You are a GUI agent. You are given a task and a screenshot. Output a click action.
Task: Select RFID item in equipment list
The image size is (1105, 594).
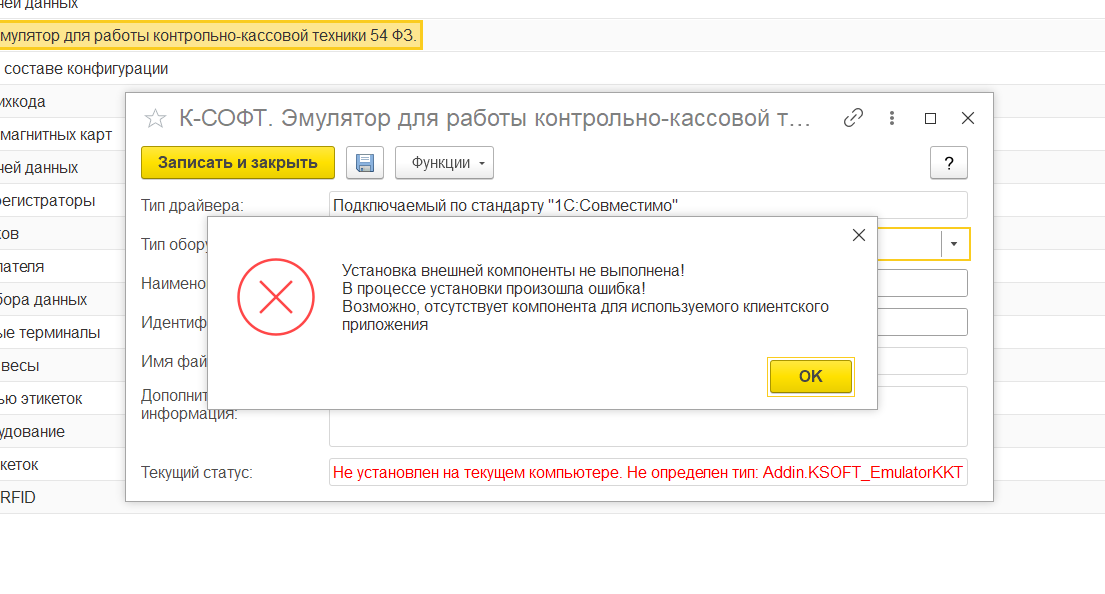[18, 497]
